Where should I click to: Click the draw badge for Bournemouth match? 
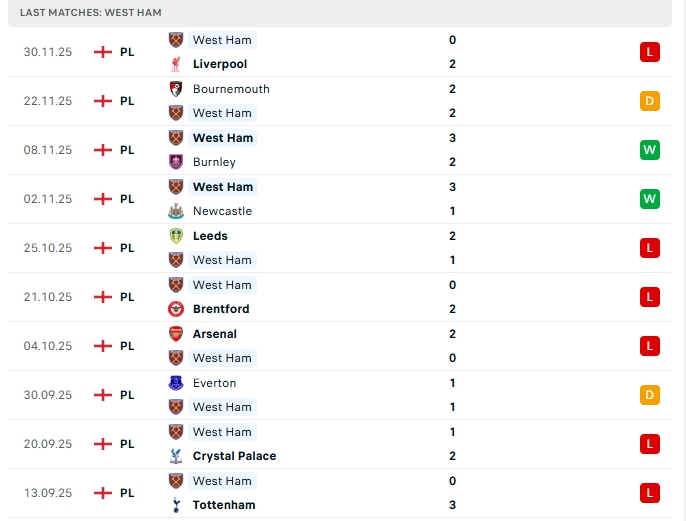[x=650, y=101]
